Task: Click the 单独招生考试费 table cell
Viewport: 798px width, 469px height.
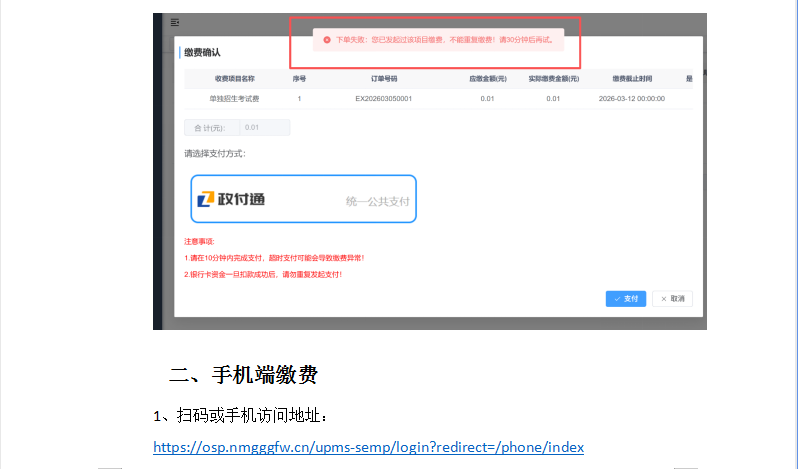Action: pyautogui.click(x=234, y=99)
